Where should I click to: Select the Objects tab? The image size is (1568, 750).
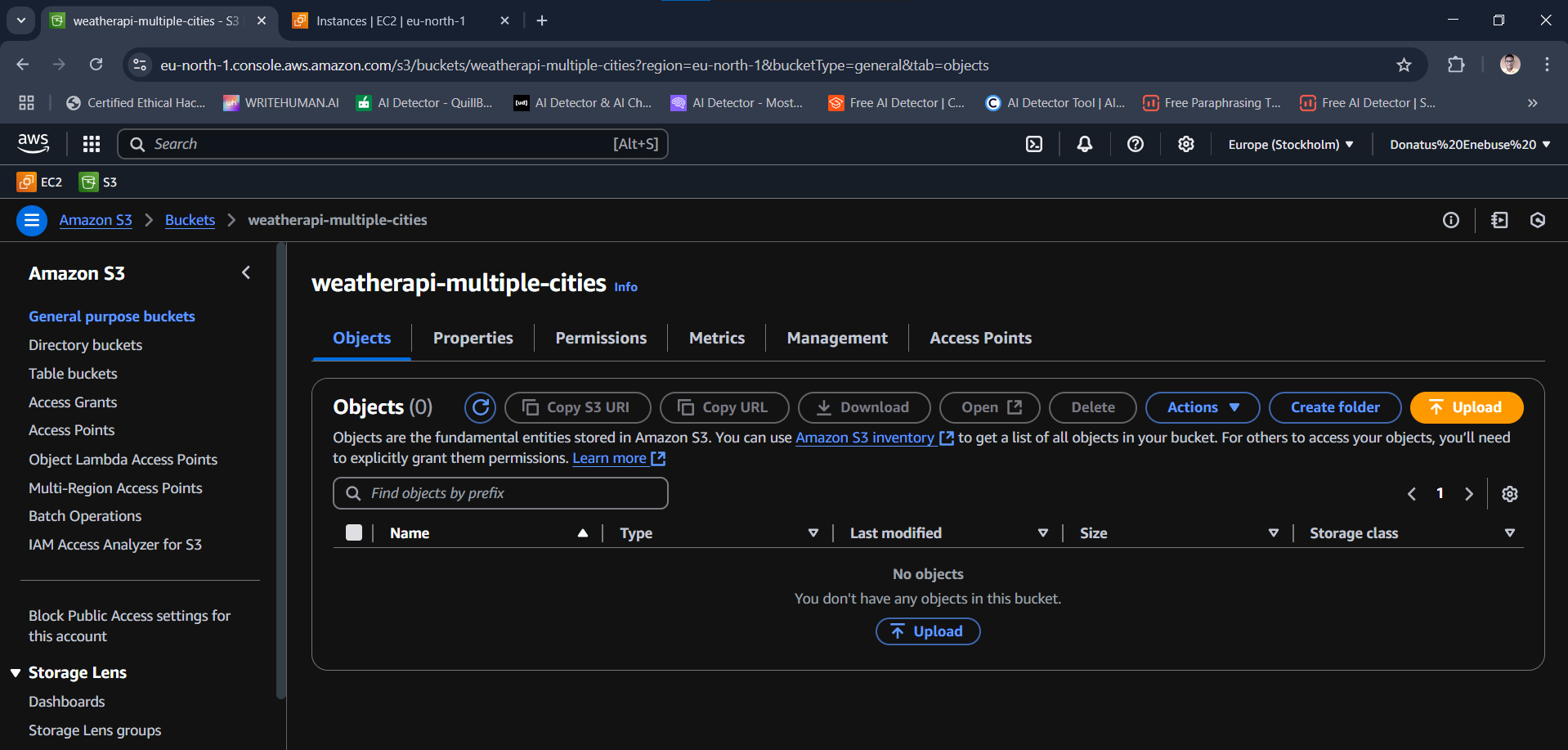point(361,338)
